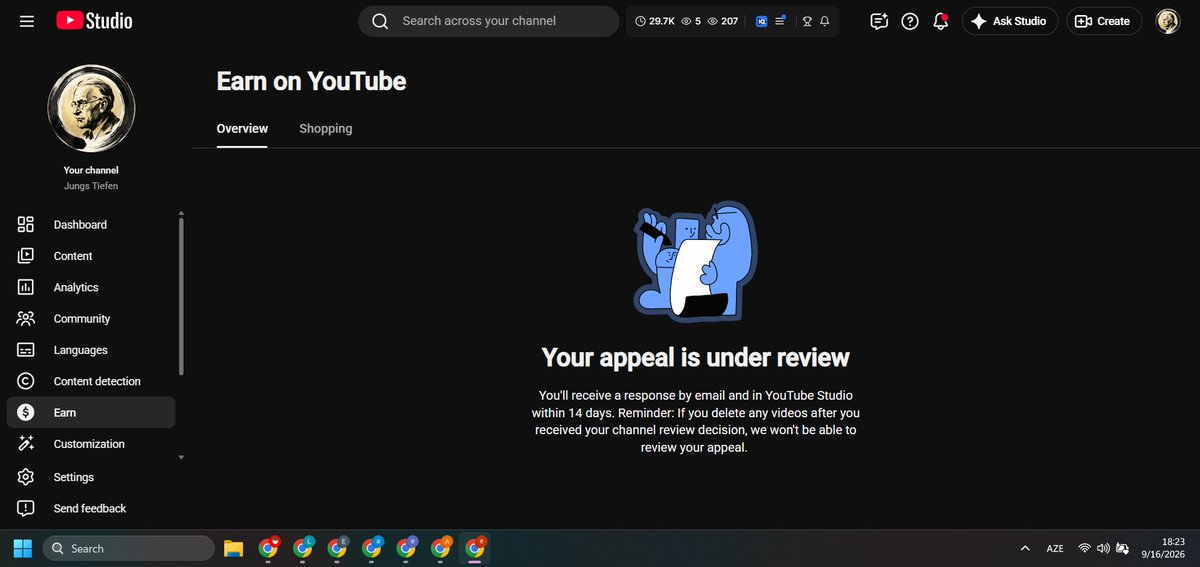Click the list icon with blue dot
The width and height of the screenshot is (1200, 567).
pos(781,21)
